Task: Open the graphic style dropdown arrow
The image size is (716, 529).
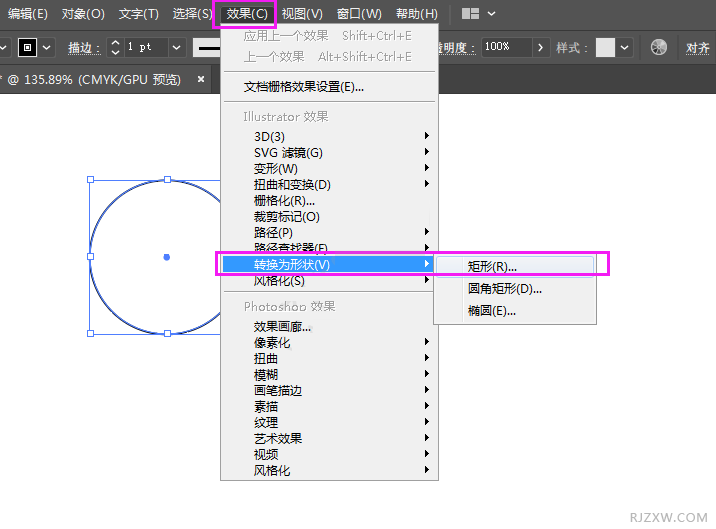Action: pos(625,47)
